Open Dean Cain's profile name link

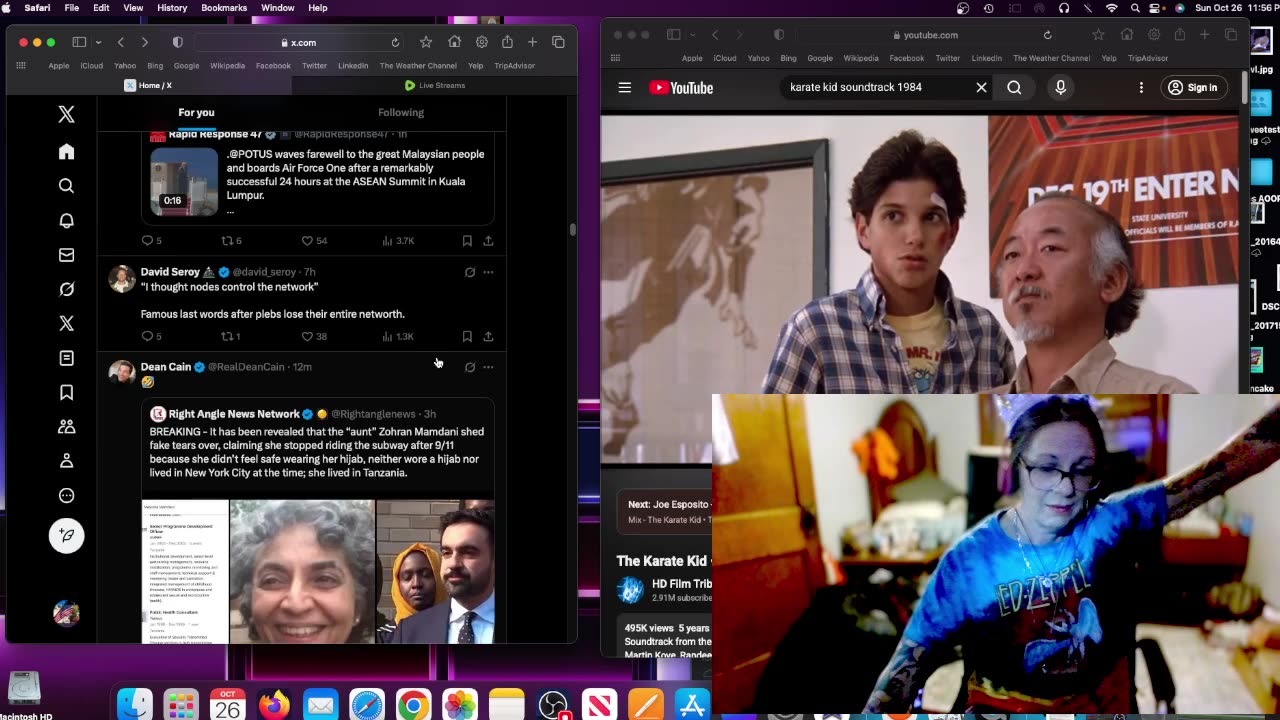coord(166,367)
